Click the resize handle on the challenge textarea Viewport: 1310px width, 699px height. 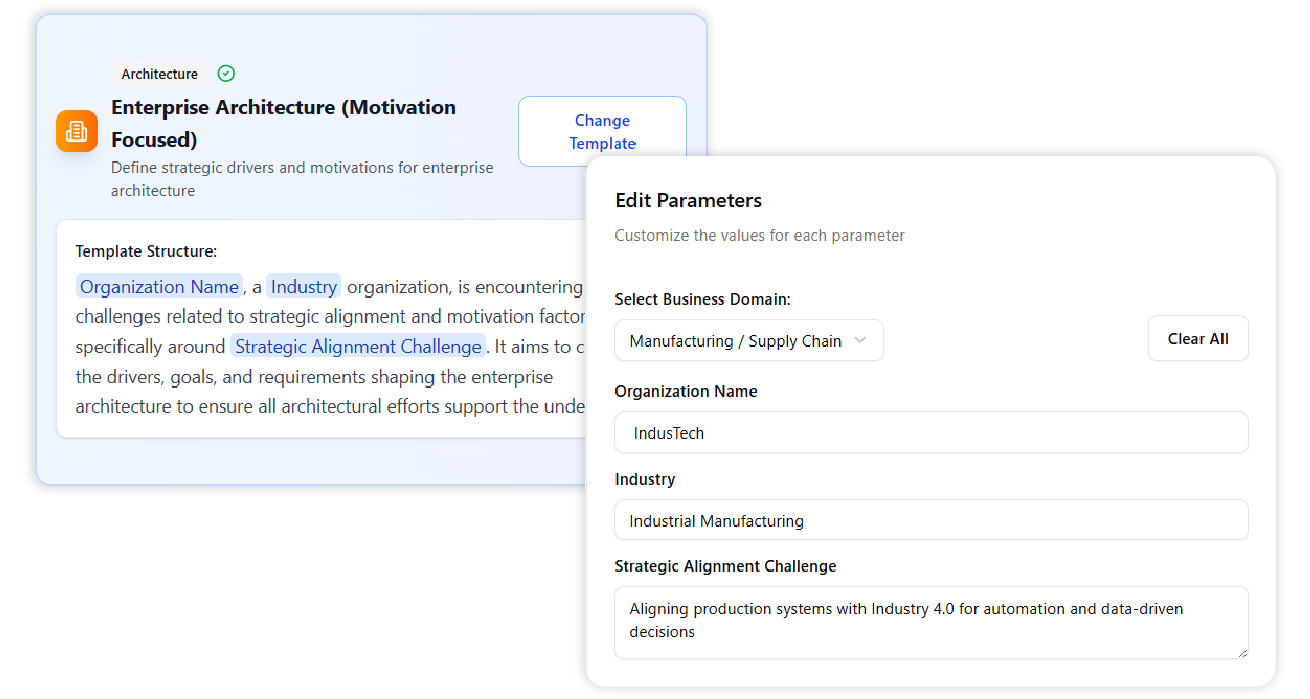pos(1242,652)
